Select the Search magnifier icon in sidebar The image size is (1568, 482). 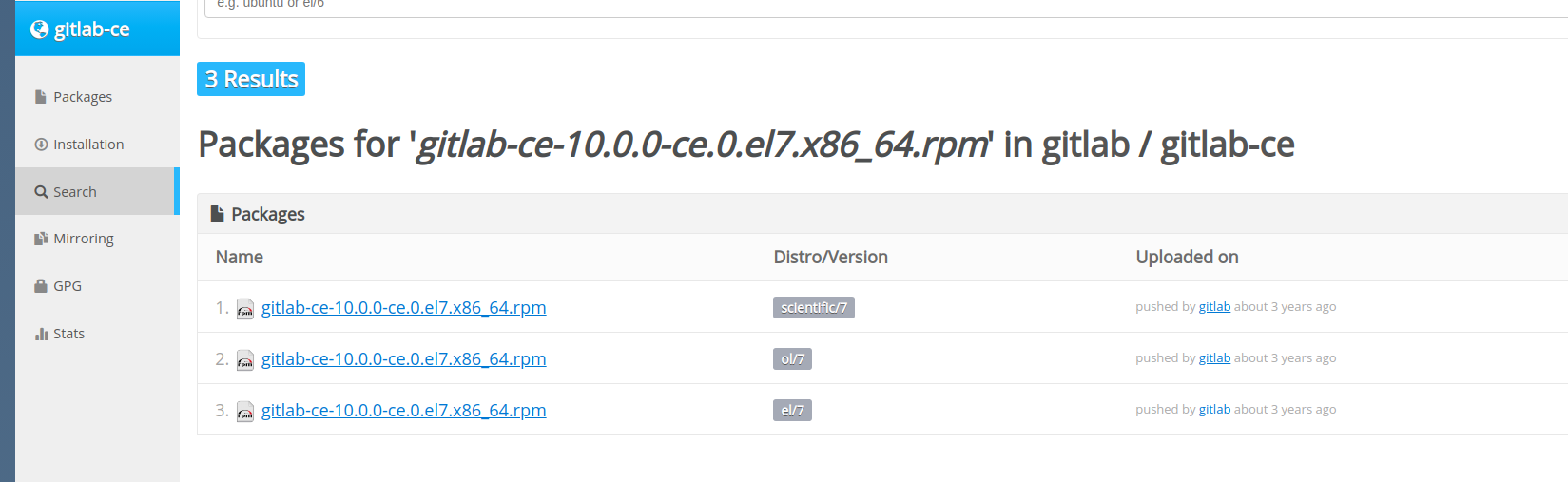(41, 192)
